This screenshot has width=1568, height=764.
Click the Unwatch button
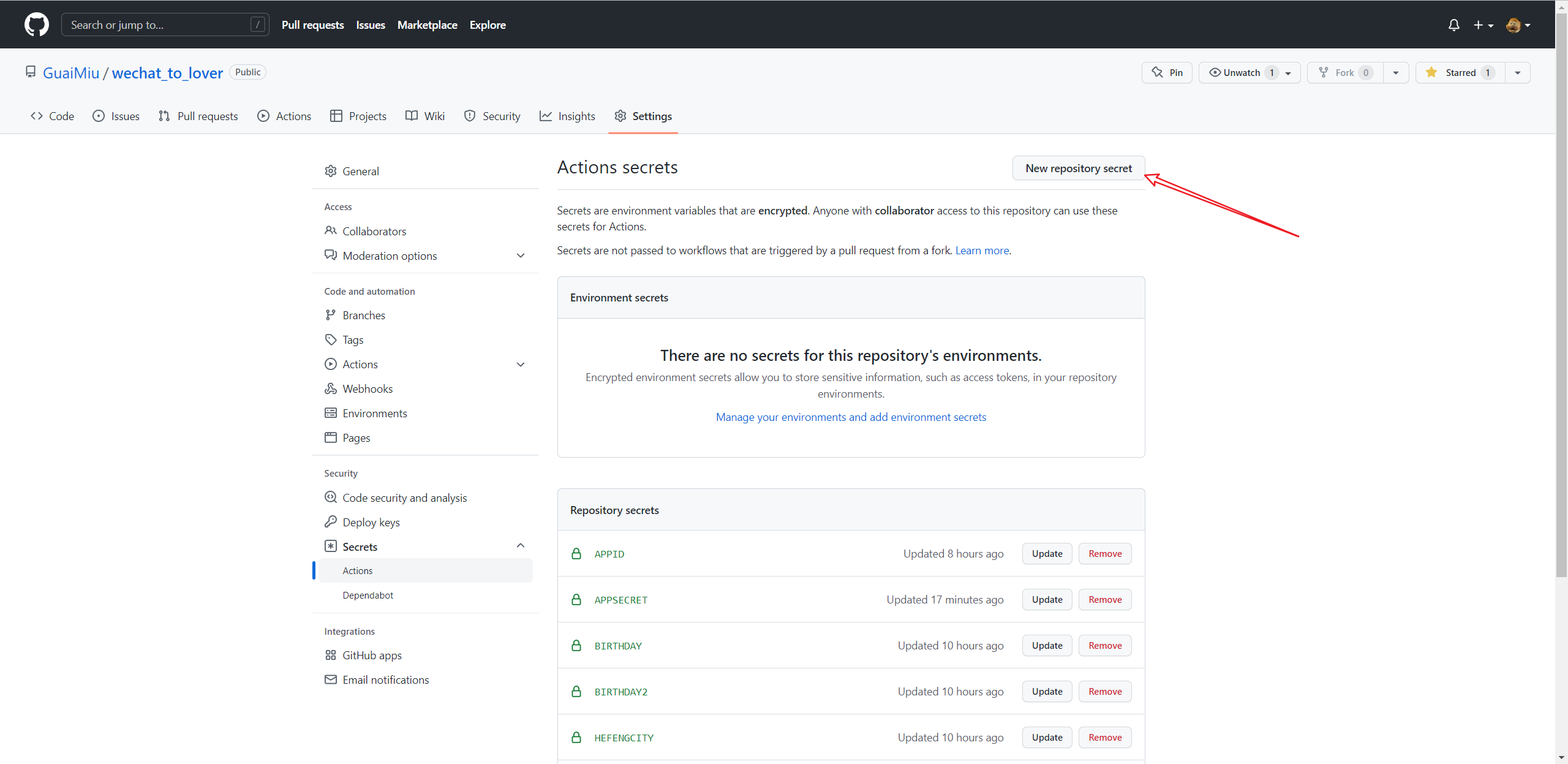coord(1249,72)
